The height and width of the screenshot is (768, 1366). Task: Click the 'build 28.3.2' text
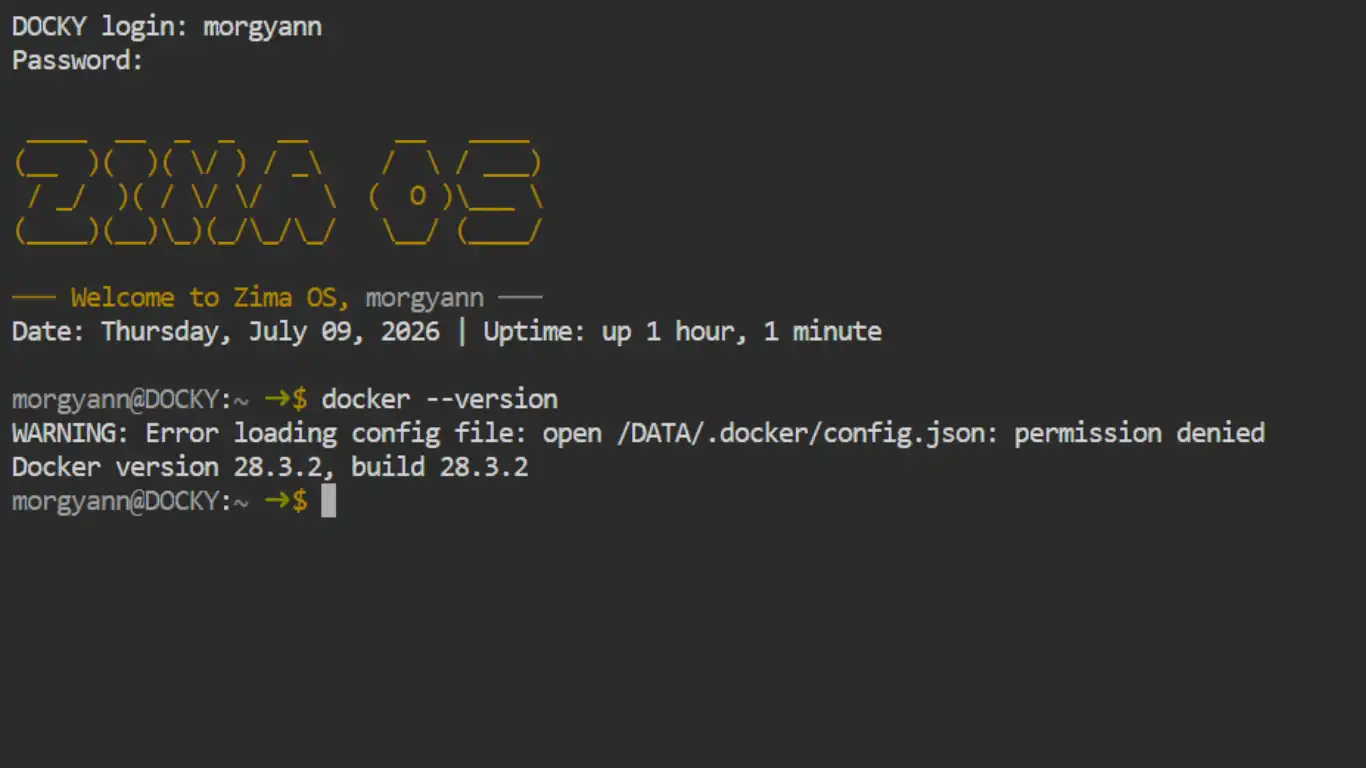tap(440, 467)
